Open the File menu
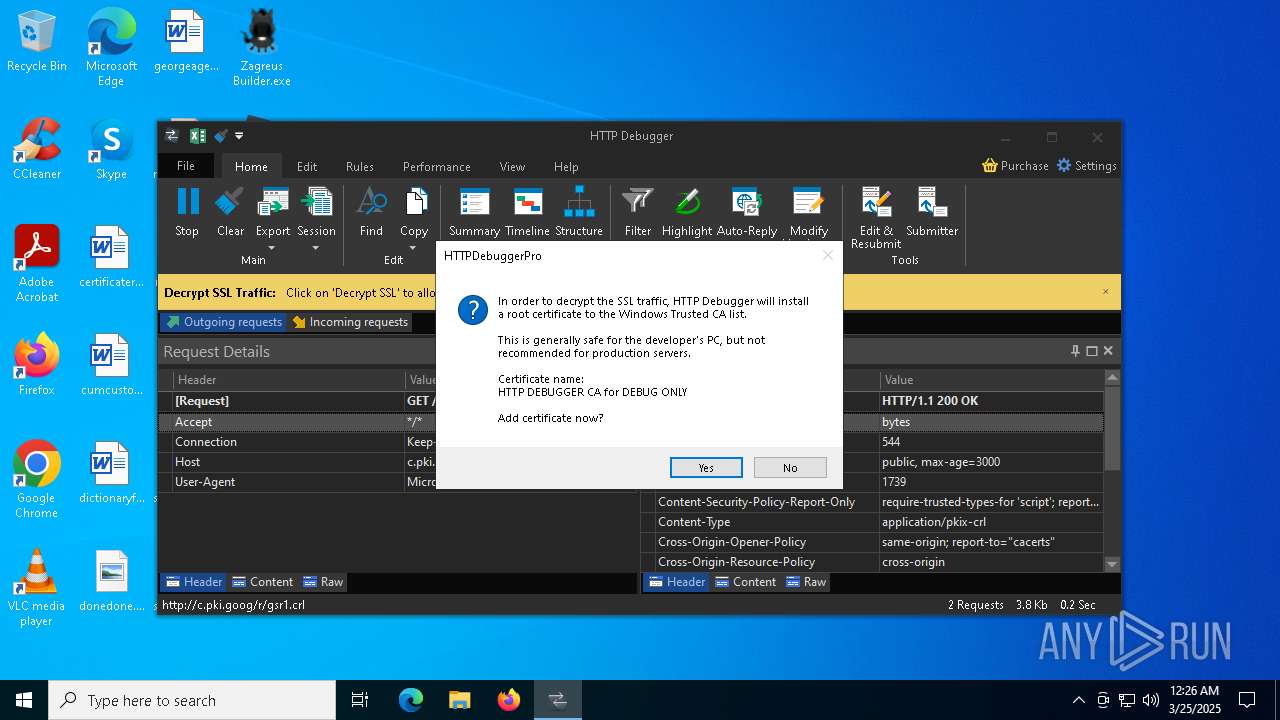This screenshot has width=1280, height=720. click(x=186, y=166)
